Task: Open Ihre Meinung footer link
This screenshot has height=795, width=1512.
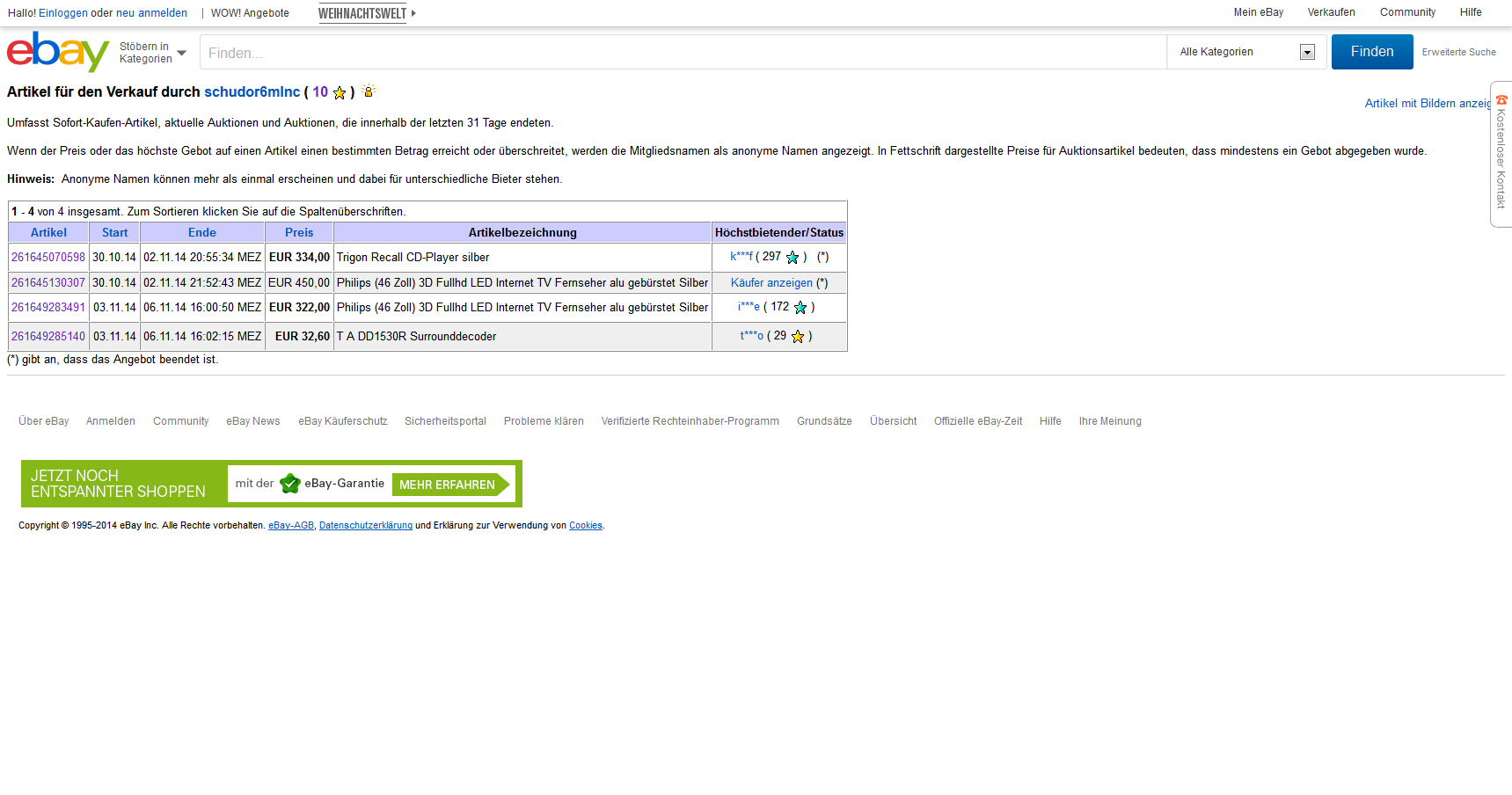Action: (x=1110, y=421)
